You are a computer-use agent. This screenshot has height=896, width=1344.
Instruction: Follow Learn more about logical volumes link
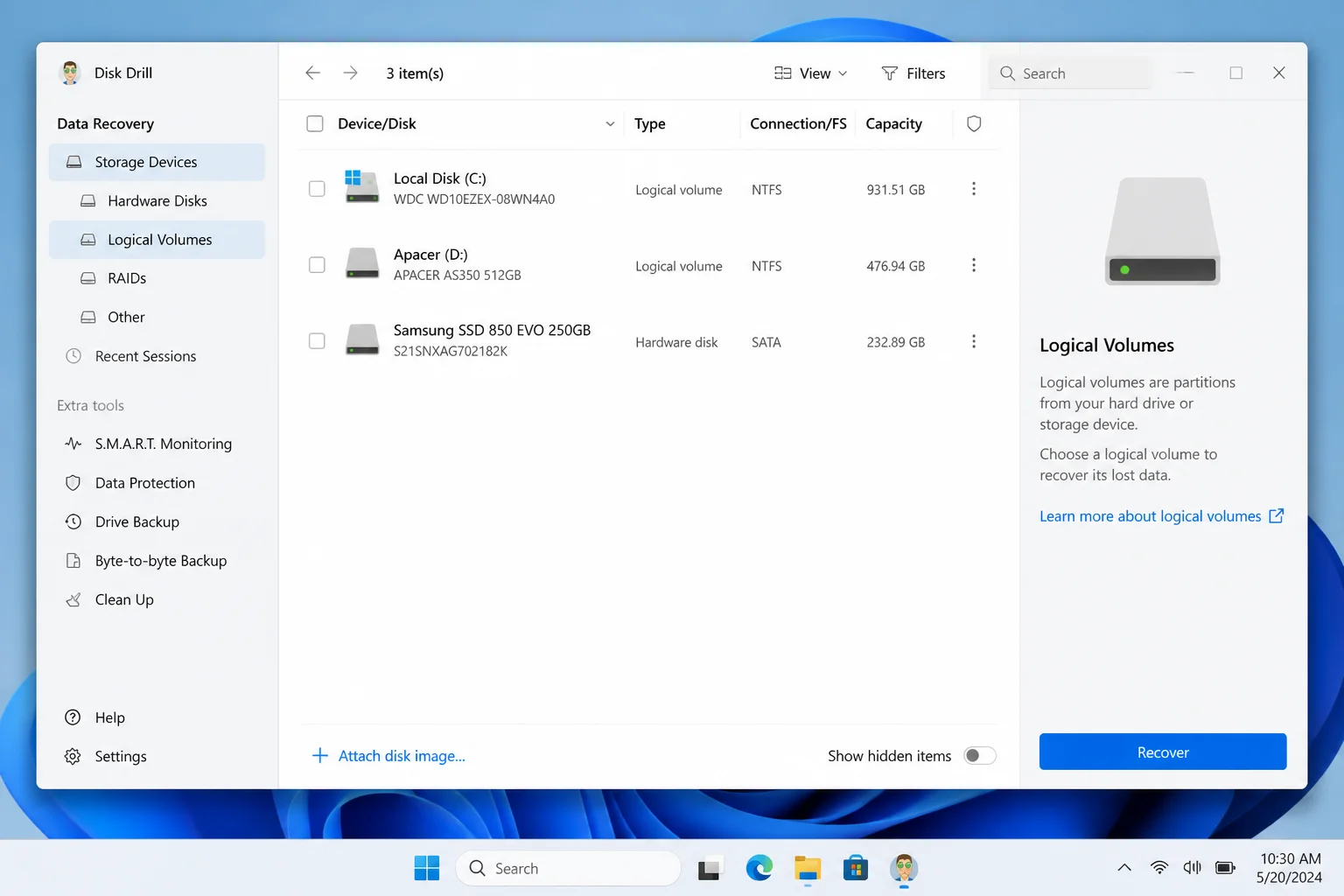click(x=1150, y=516)
